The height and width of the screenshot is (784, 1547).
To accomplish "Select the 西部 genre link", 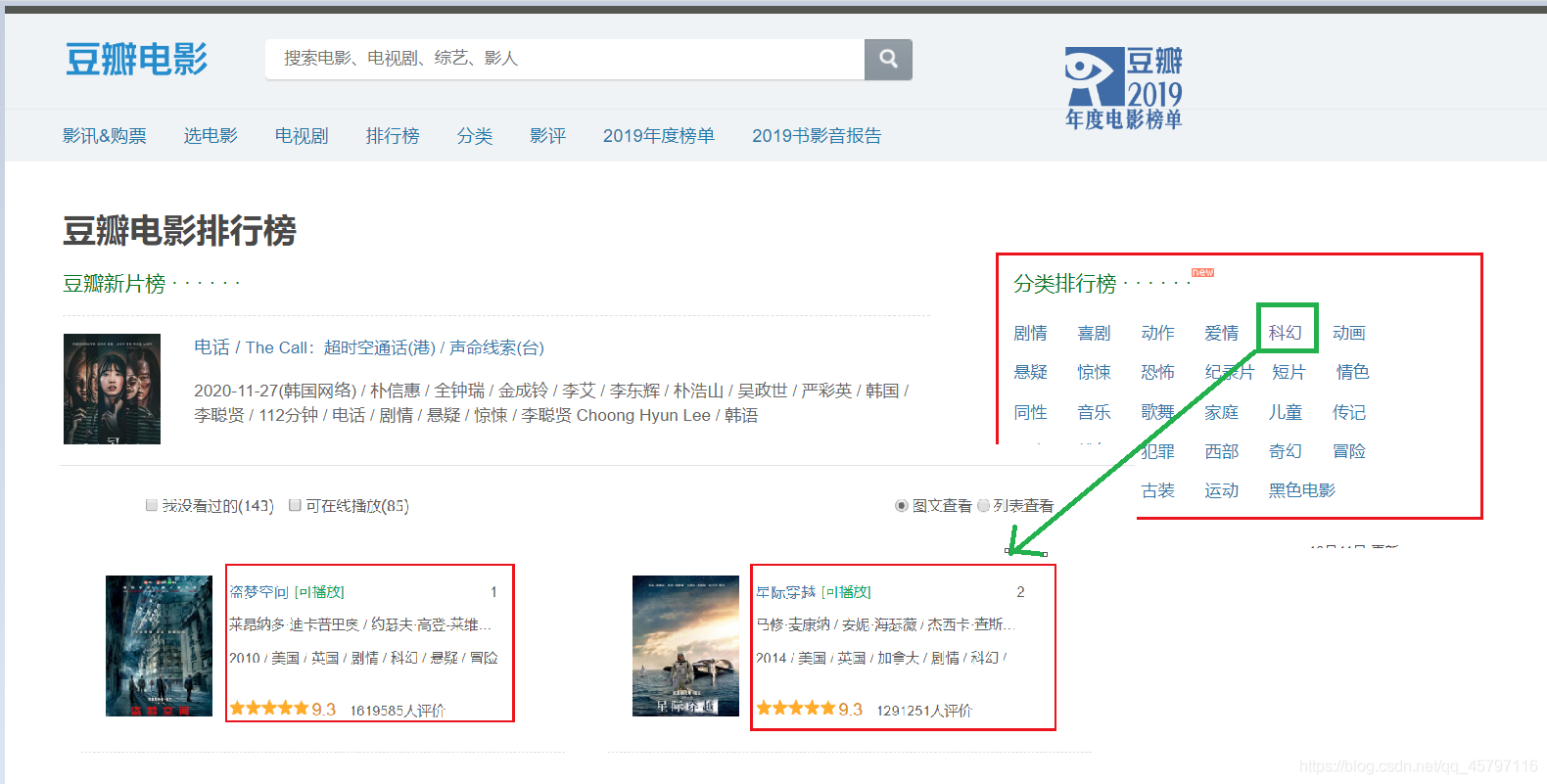I will (1221, 451).
